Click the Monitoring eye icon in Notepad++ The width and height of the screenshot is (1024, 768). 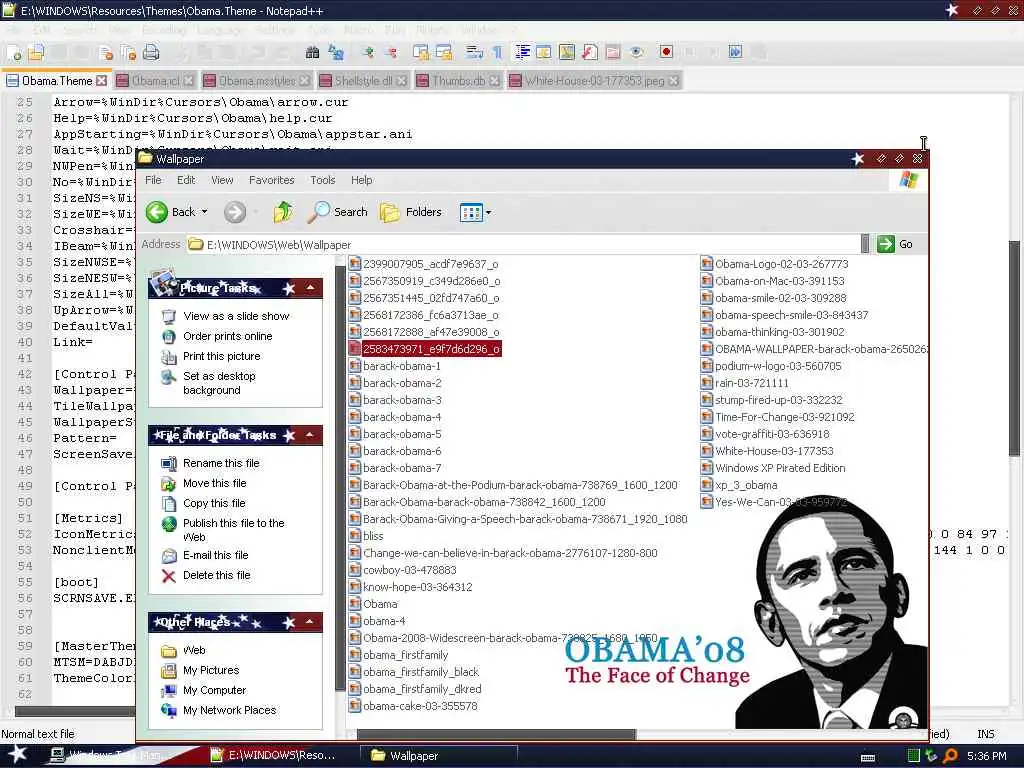637,52
